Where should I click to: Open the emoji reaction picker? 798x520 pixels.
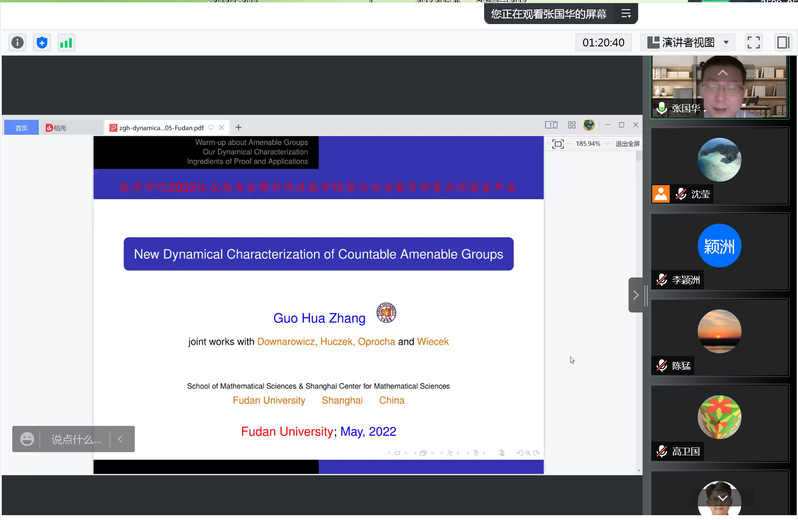click(27, 439)
